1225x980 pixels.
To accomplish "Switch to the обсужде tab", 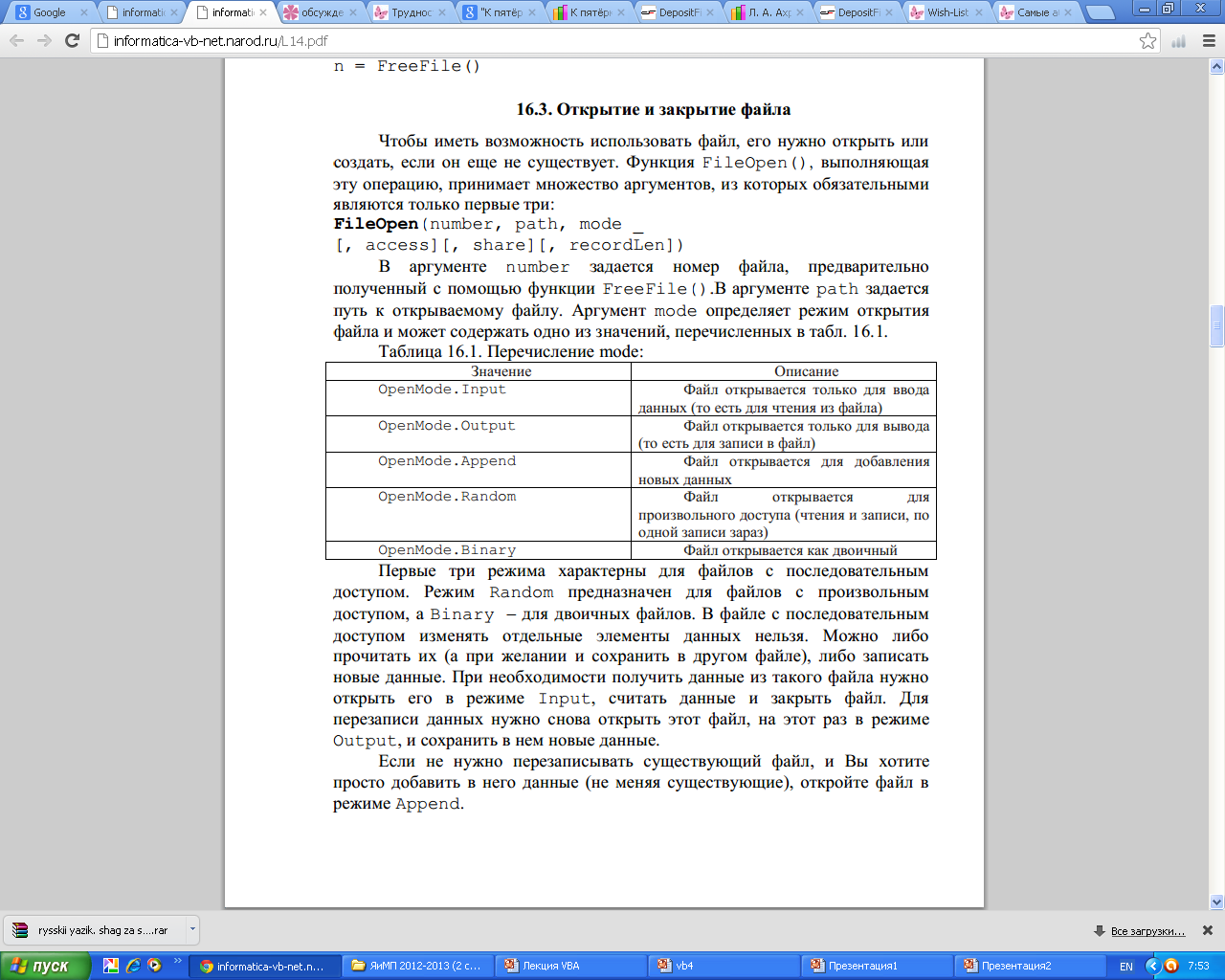I will 319,12.
